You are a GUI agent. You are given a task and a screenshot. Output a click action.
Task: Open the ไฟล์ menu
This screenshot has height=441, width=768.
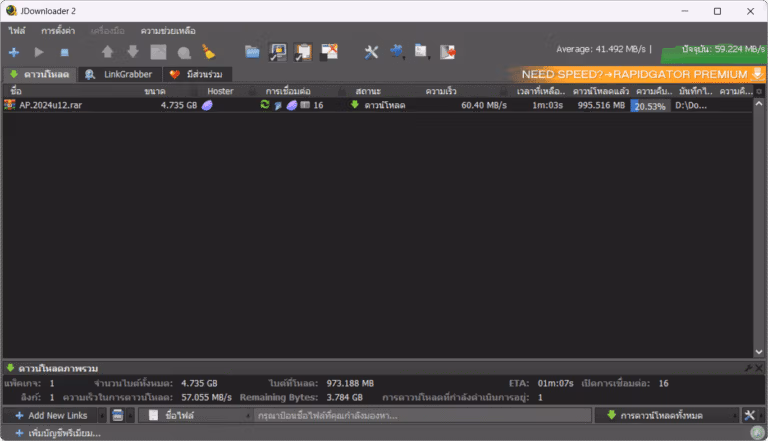(x=17, y=31)
